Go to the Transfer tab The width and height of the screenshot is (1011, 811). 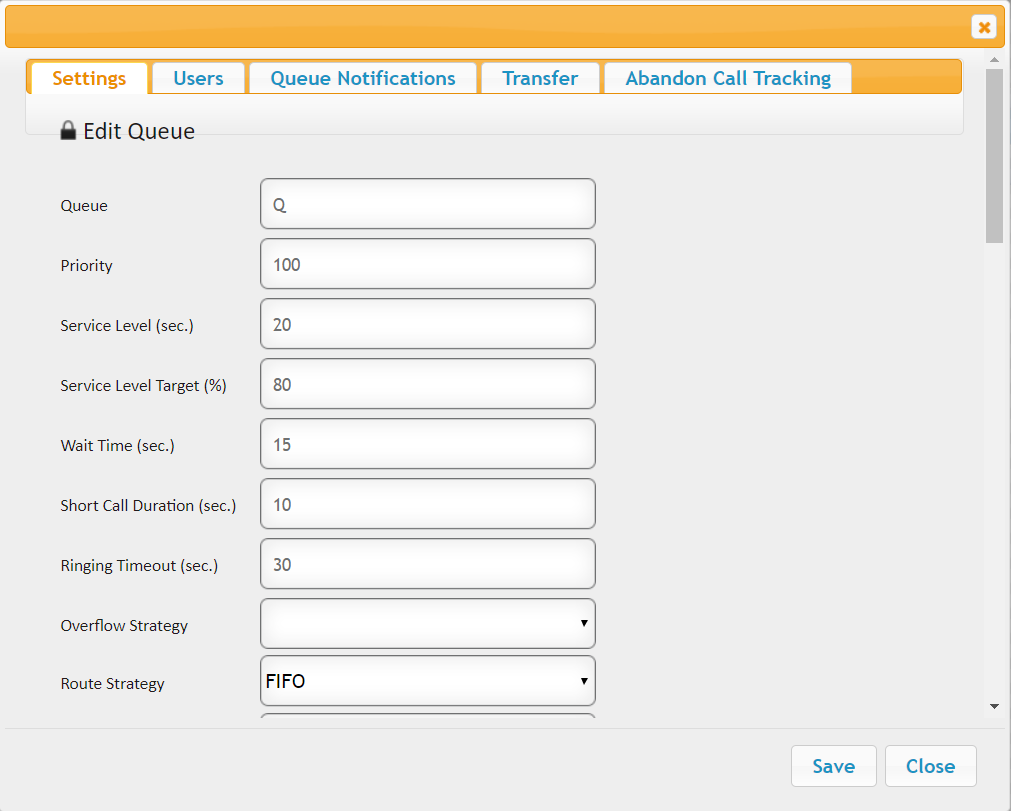click(540, 78)
